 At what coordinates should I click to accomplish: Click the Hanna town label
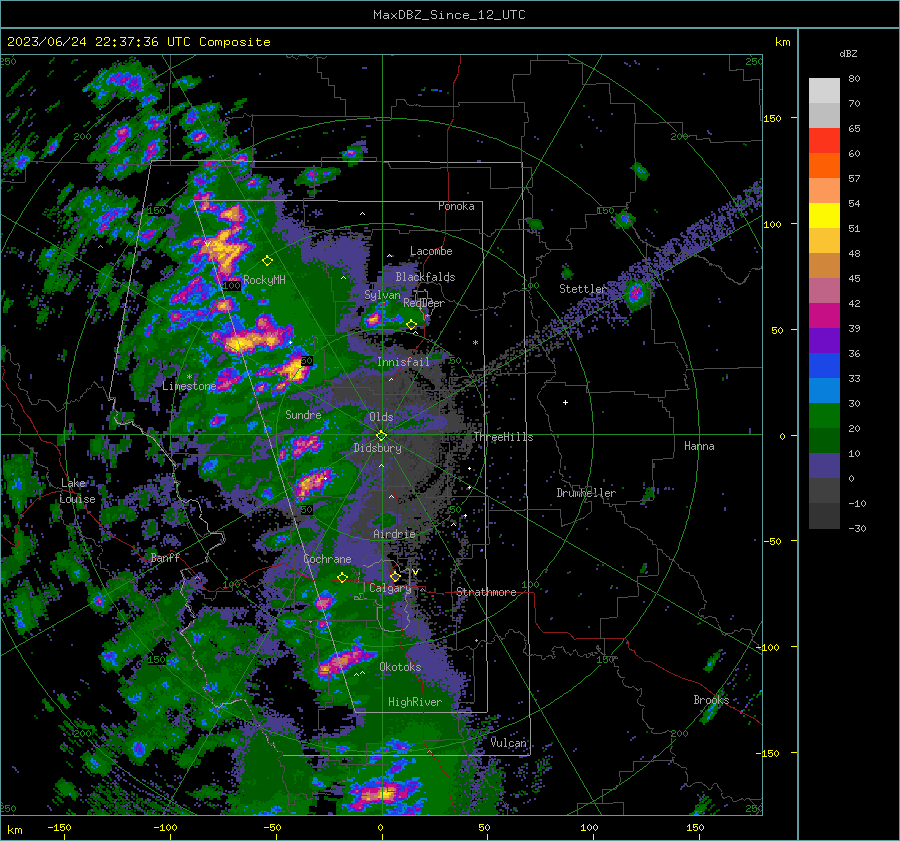[x=699, y=446]
